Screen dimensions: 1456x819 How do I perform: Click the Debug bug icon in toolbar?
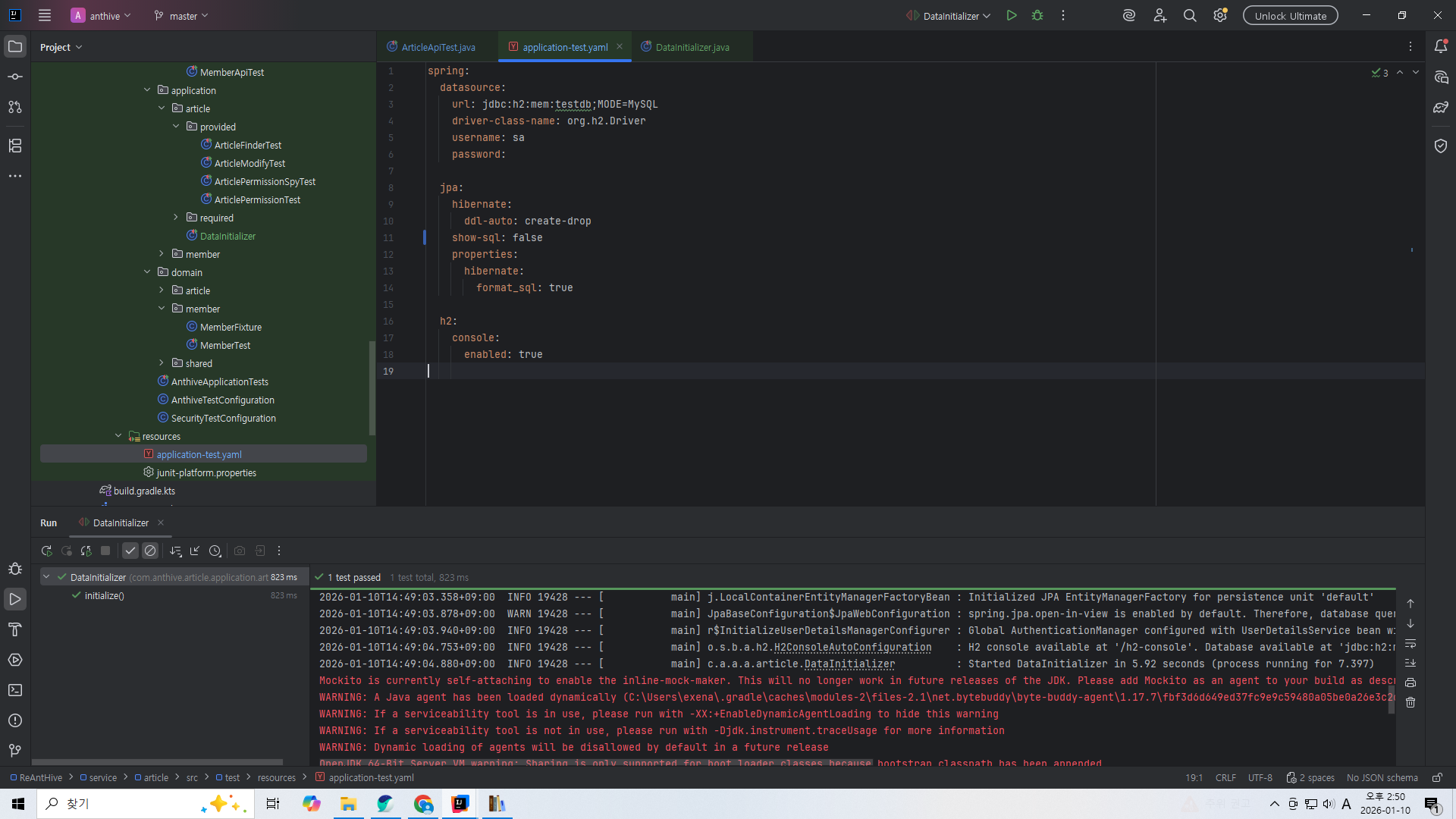coord(1037,15)
